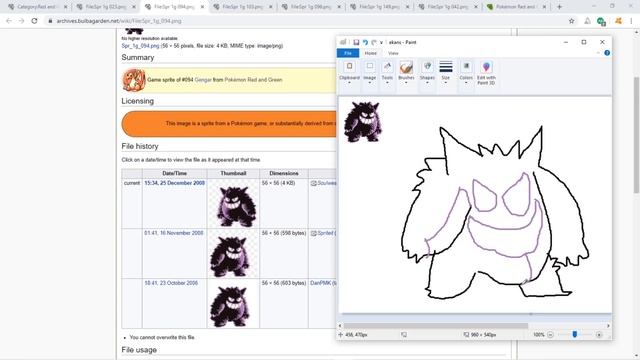This screenshot has width=640, height=360.
Task: Click the '56 × 56 (4 KB)' dimensions cell
Action: pos(278,183)
